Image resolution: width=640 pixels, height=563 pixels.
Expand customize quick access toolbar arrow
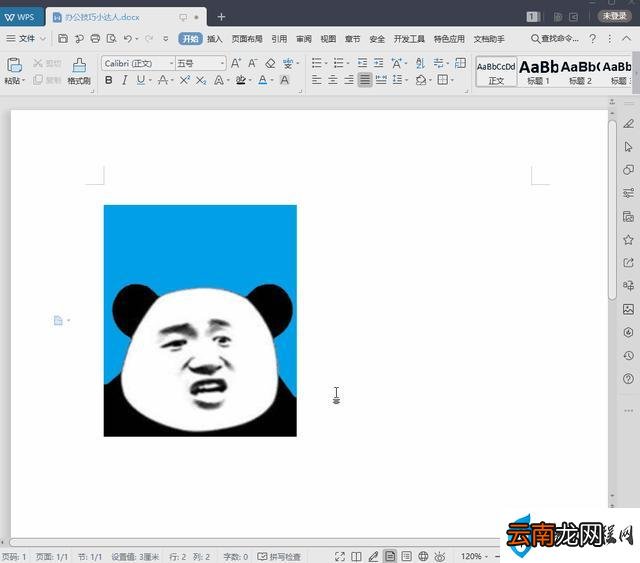(165, 39)
